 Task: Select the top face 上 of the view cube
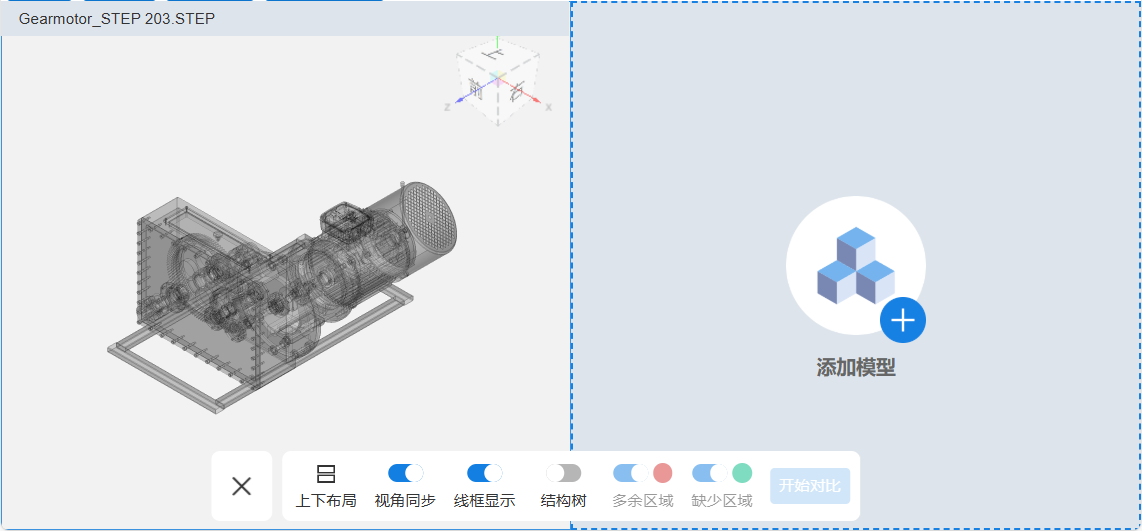pos(492,55)
